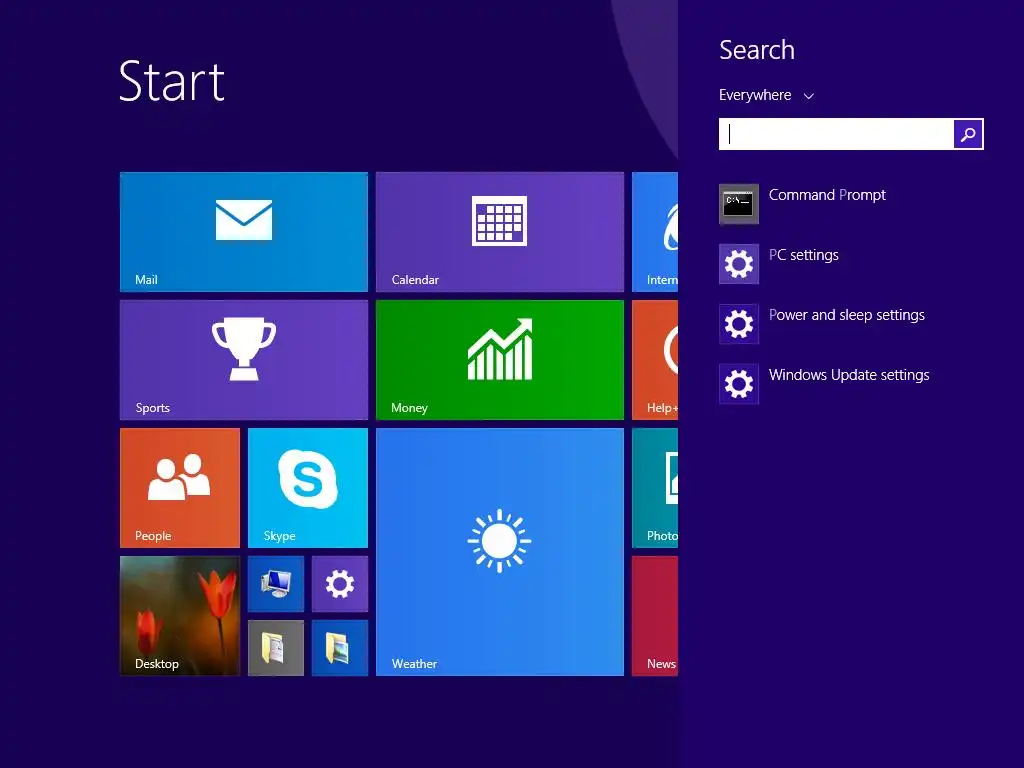Viewport: 1024px width, 768px height.
Task: Open the People tile
Action: 180,488
